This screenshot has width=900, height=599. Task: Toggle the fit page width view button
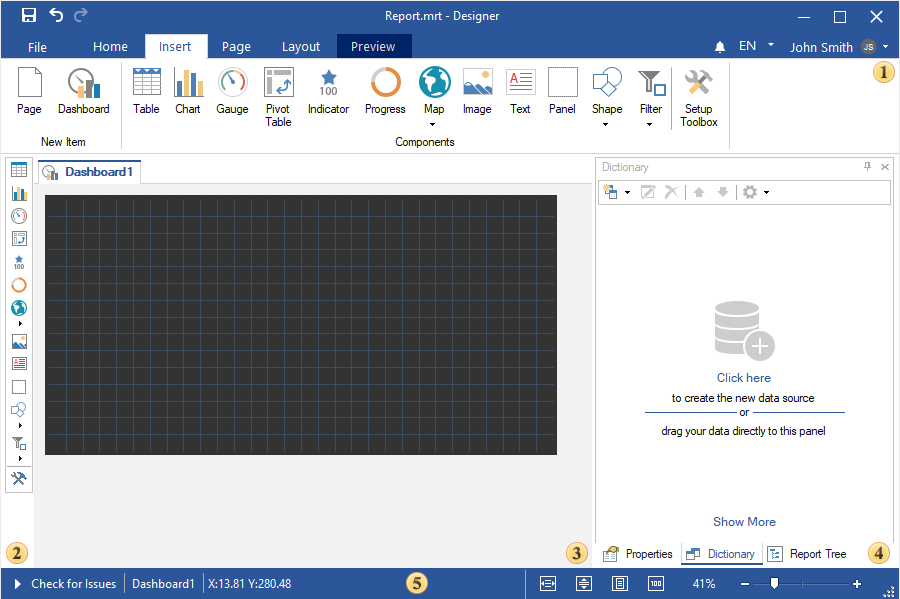(x=548, y=583)
